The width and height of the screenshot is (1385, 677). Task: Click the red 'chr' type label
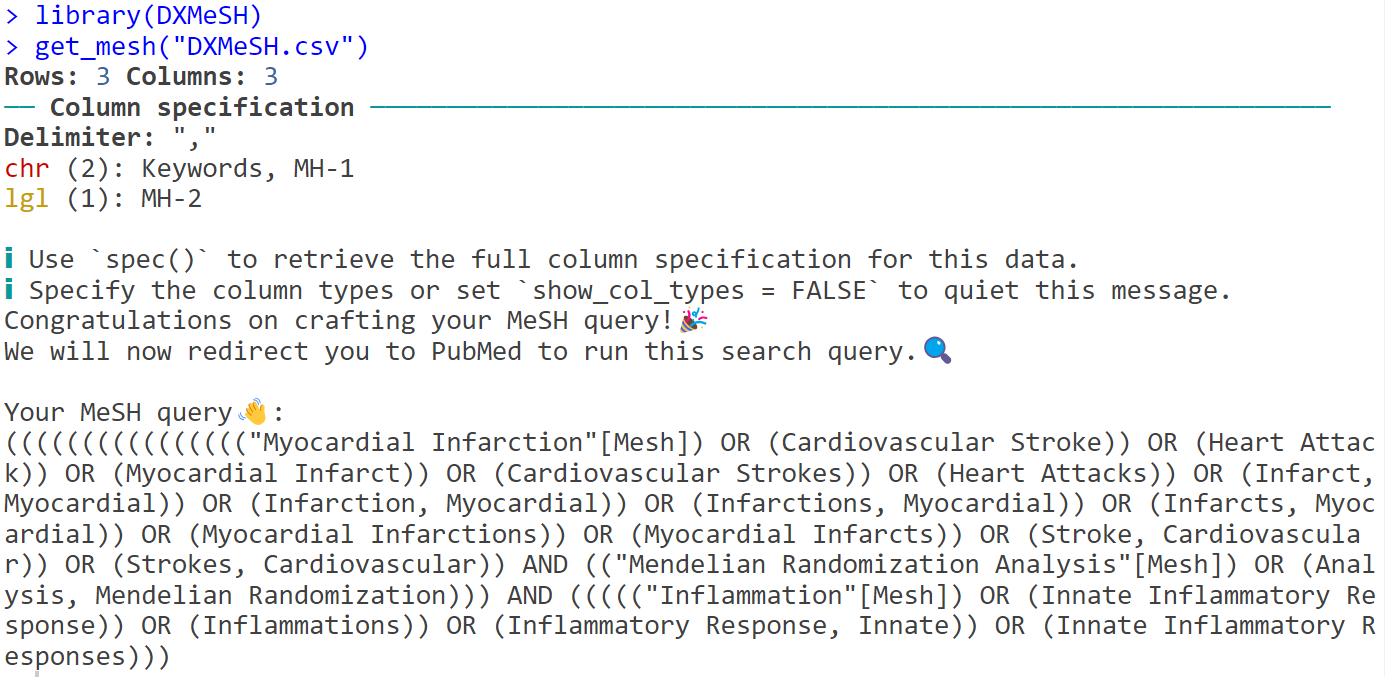(27, 169)
